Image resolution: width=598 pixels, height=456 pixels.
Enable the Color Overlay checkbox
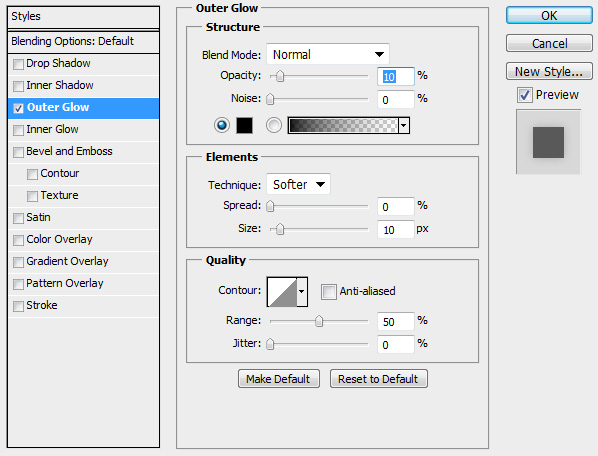(18, 241)
